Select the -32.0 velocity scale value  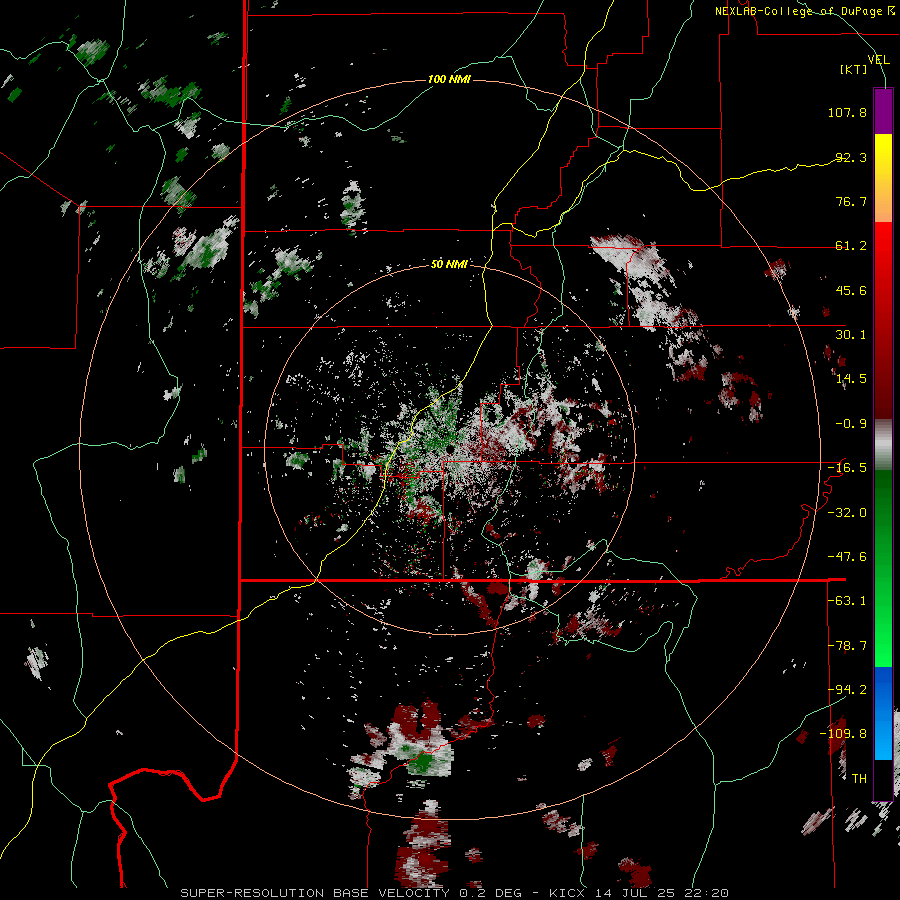click(x=847, y=512)
